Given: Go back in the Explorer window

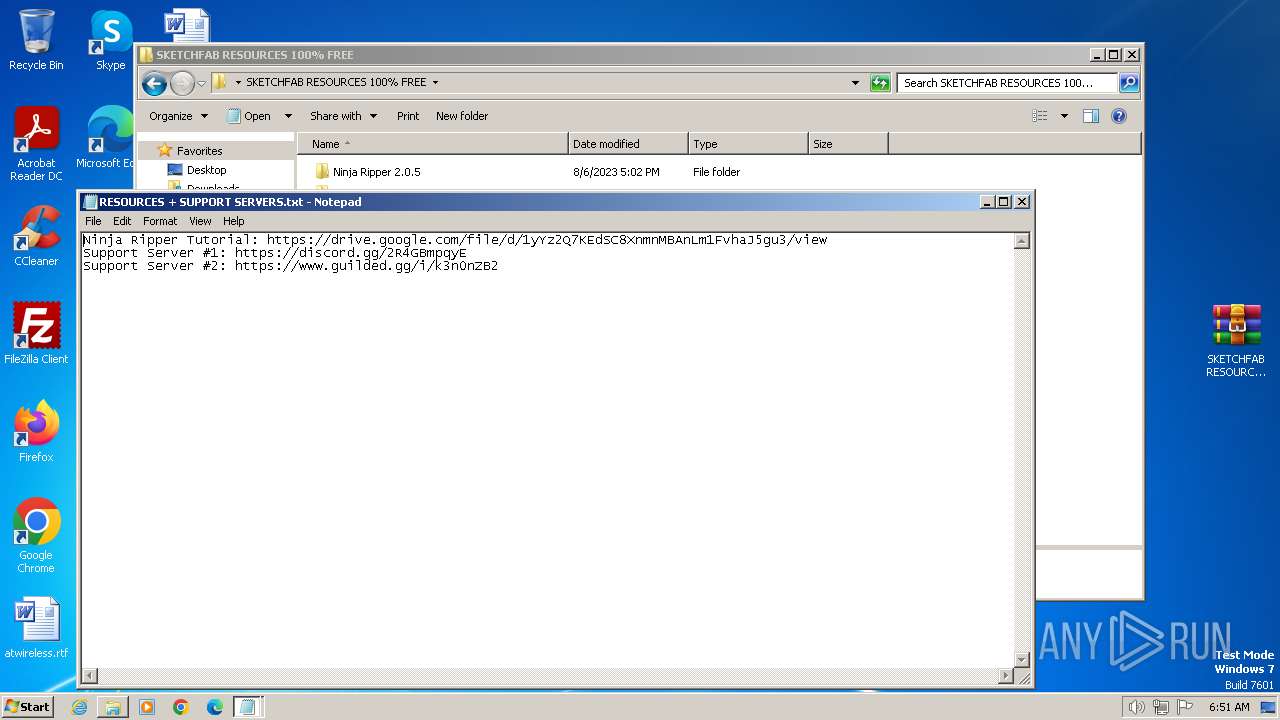Looking at the screenshot, I should point(154,83).
